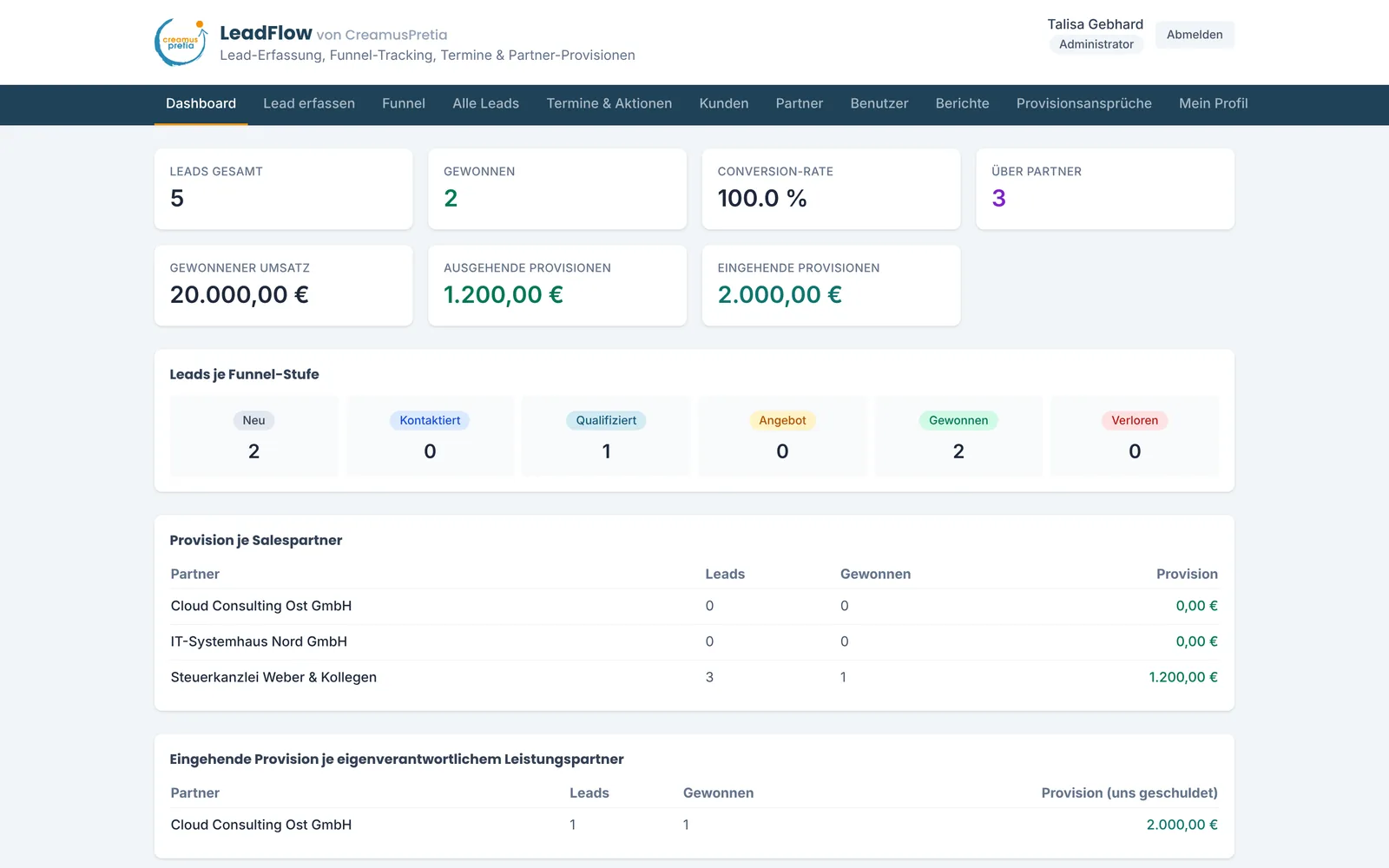Switch to Benutzer tab

point(879,103)
